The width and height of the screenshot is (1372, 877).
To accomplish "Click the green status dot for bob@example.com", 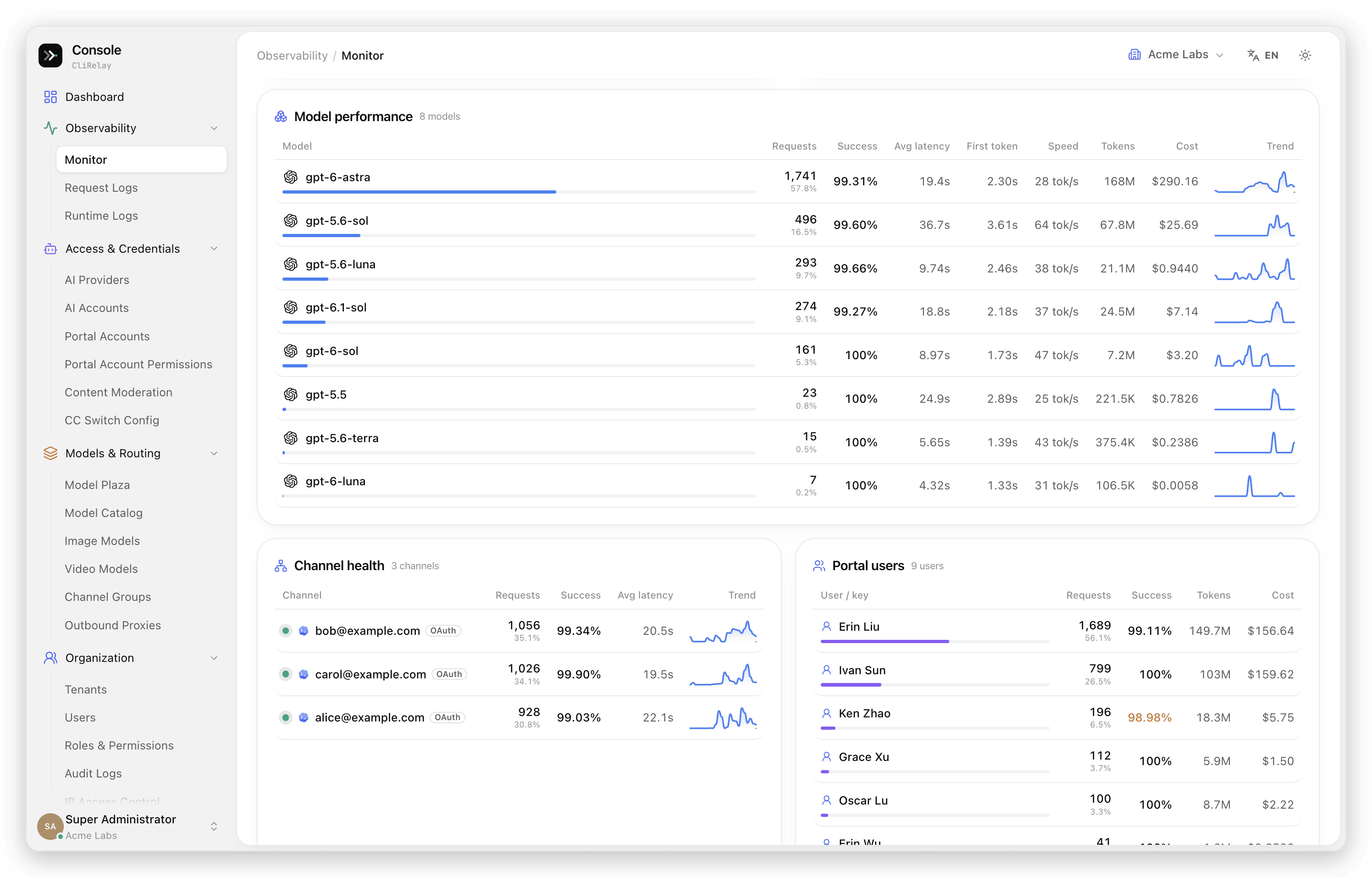I will 286,631.
